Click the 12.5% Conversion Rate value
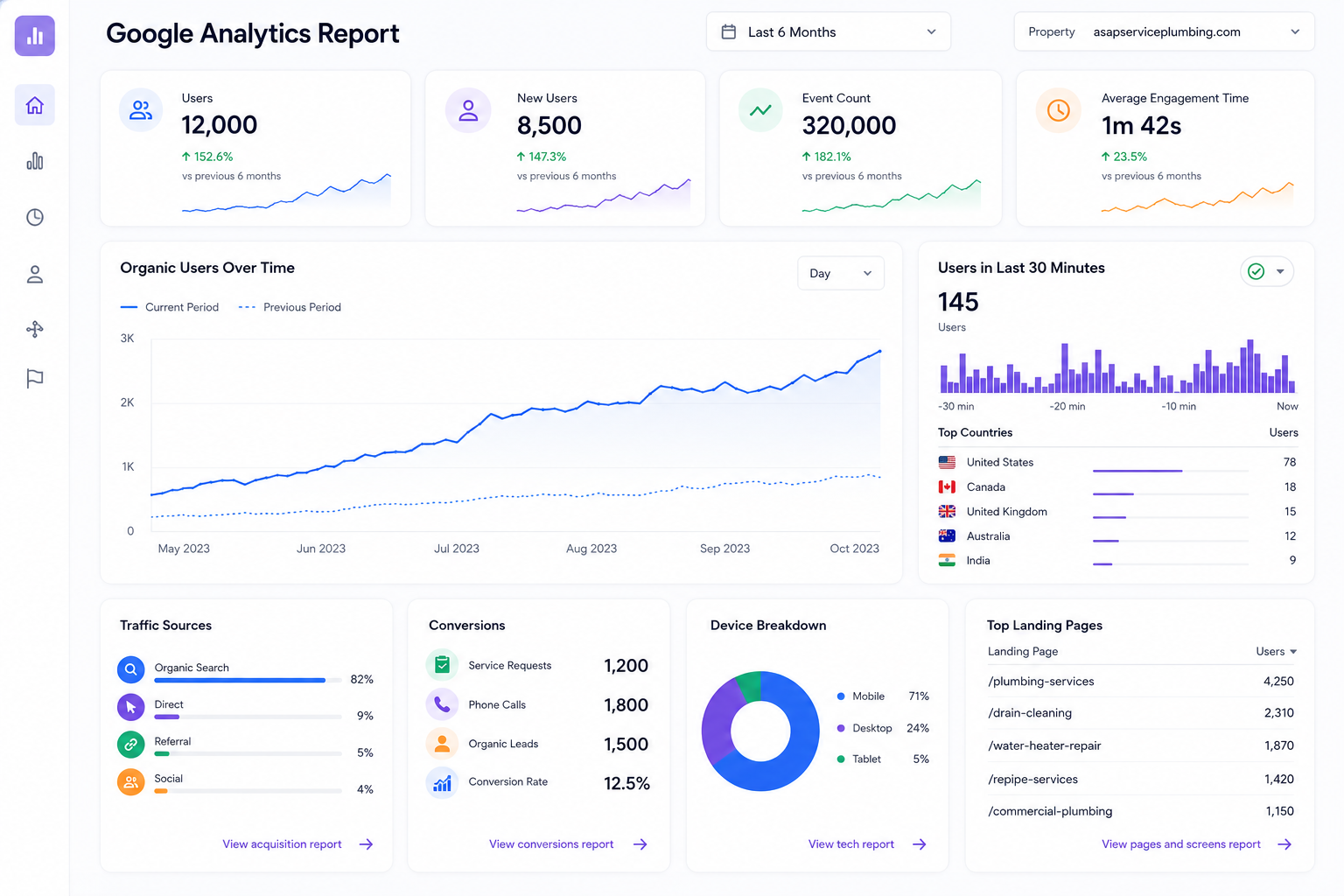The width and height of the screenshot is (1344, 896). coord(626,783)
